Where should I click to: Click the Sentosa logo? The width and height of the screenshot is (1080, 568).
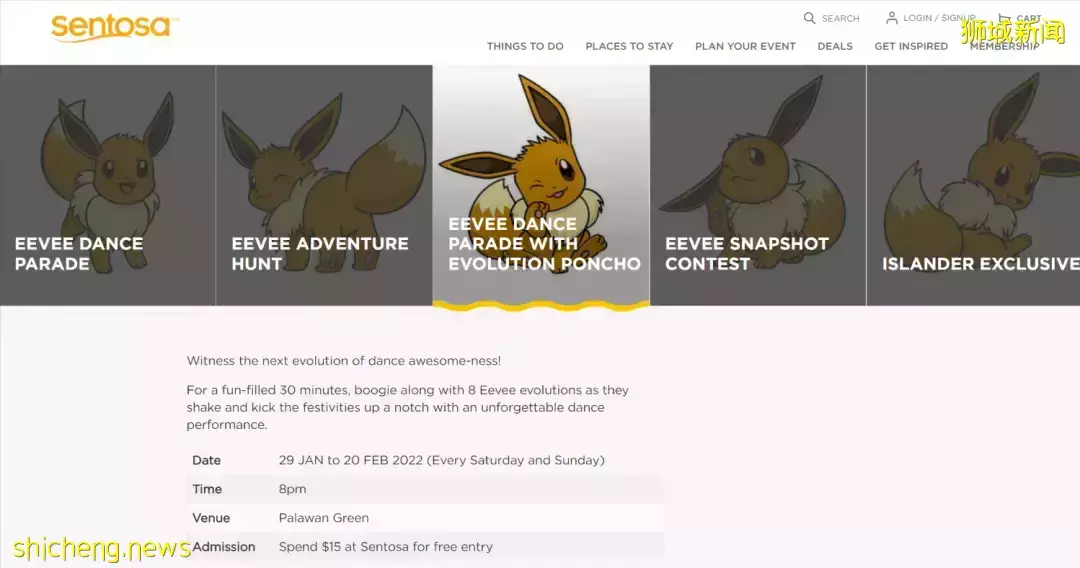tap(113, 27)
